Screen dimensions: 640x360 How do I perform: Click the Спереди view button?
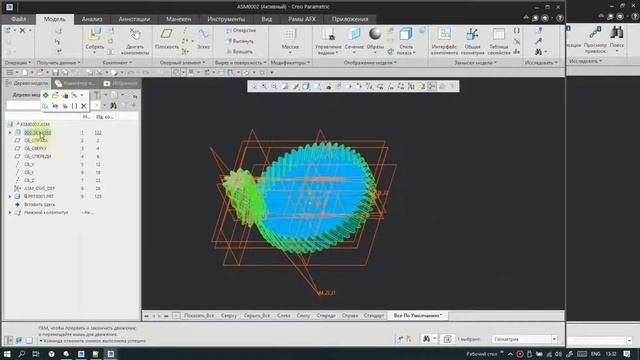click(x=326, y=316)
